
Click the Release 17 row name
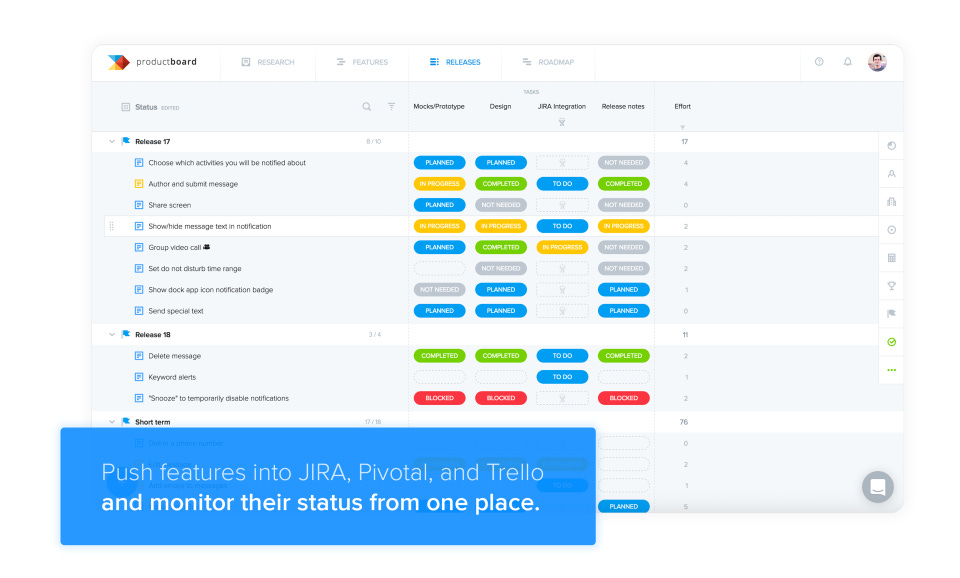tap(152, 141)
